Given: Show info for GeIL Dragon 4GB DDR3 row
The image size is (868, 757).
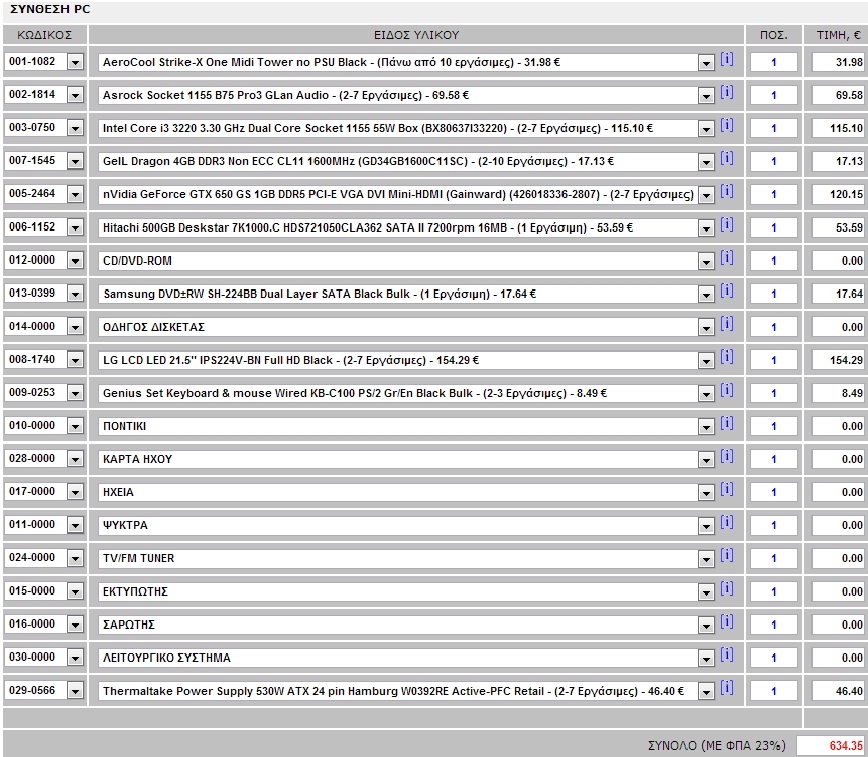Looking at the screenshot, I should coord(727,159).
